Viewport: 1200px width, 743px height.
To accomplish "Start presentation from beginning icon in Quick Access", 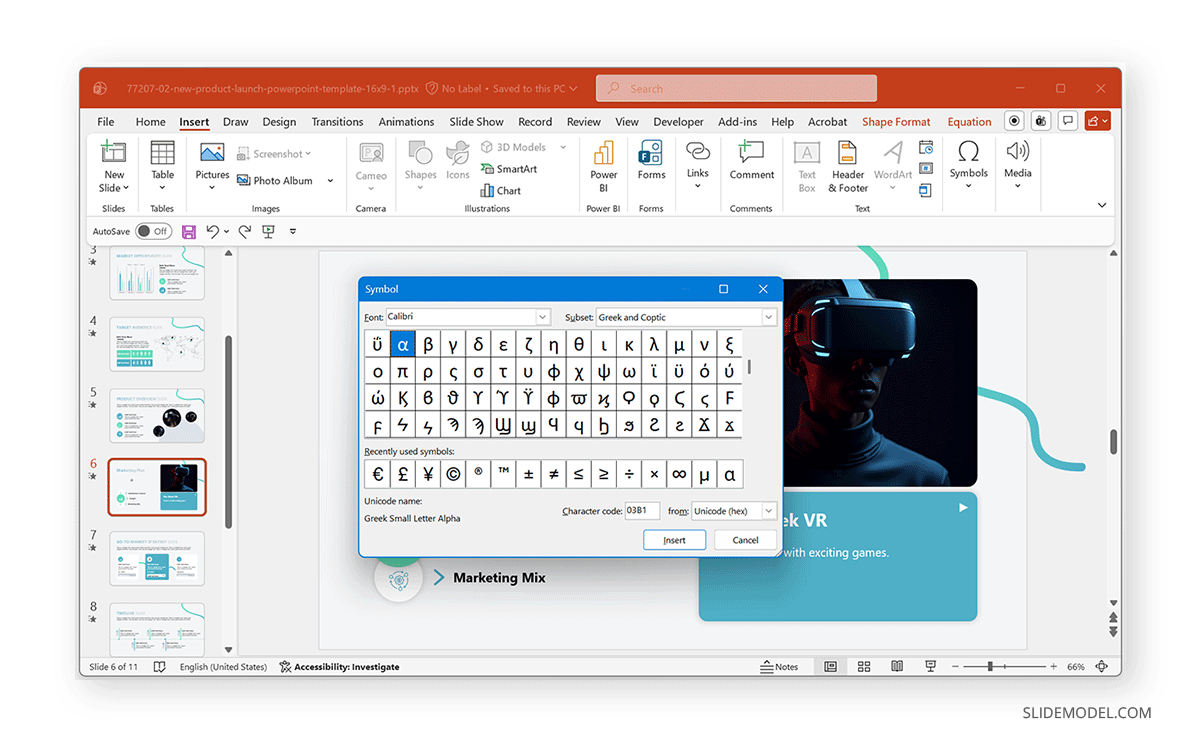I will (x=268, y=231).
